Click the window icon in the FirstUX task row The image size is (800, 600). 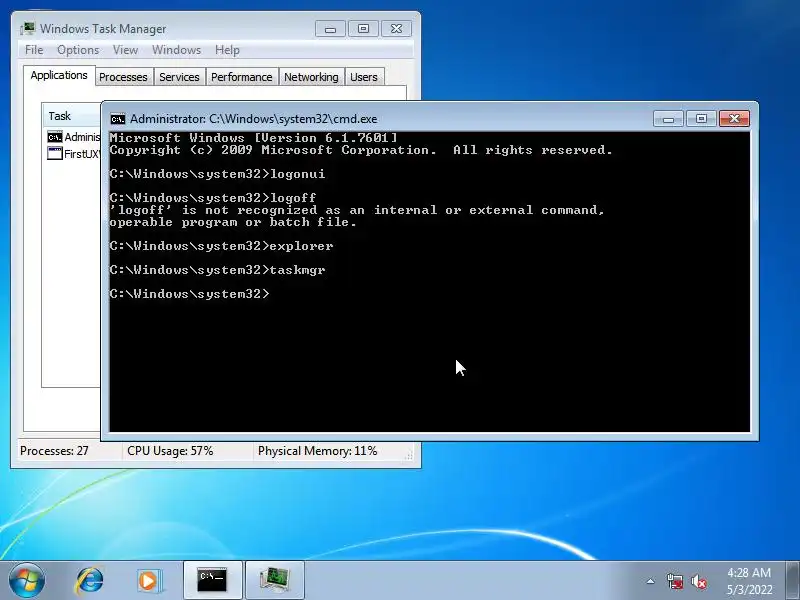click(55, 154)
